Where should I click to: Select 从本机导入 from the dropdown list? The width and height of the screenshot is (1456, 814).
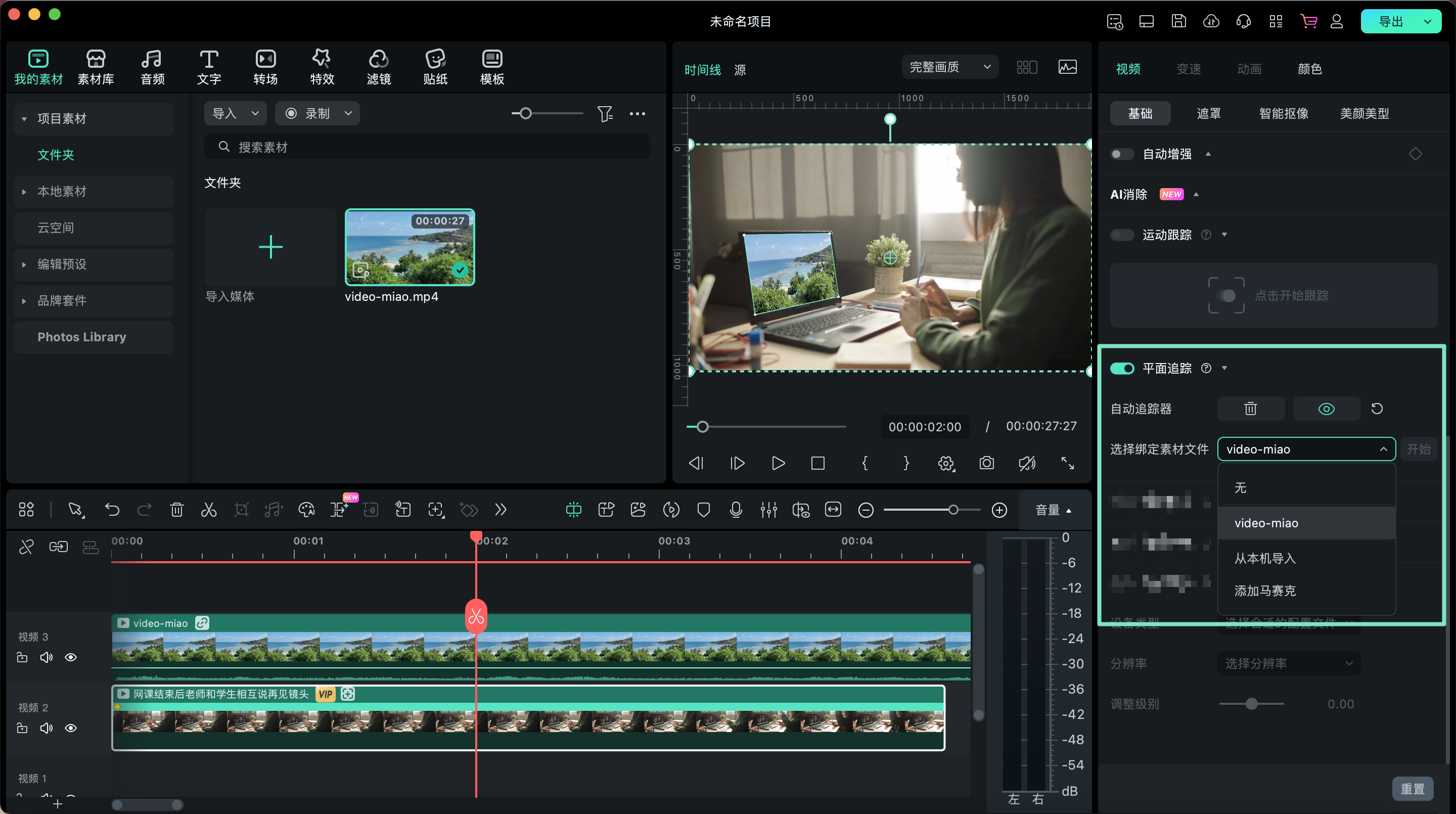point(1264,559)
